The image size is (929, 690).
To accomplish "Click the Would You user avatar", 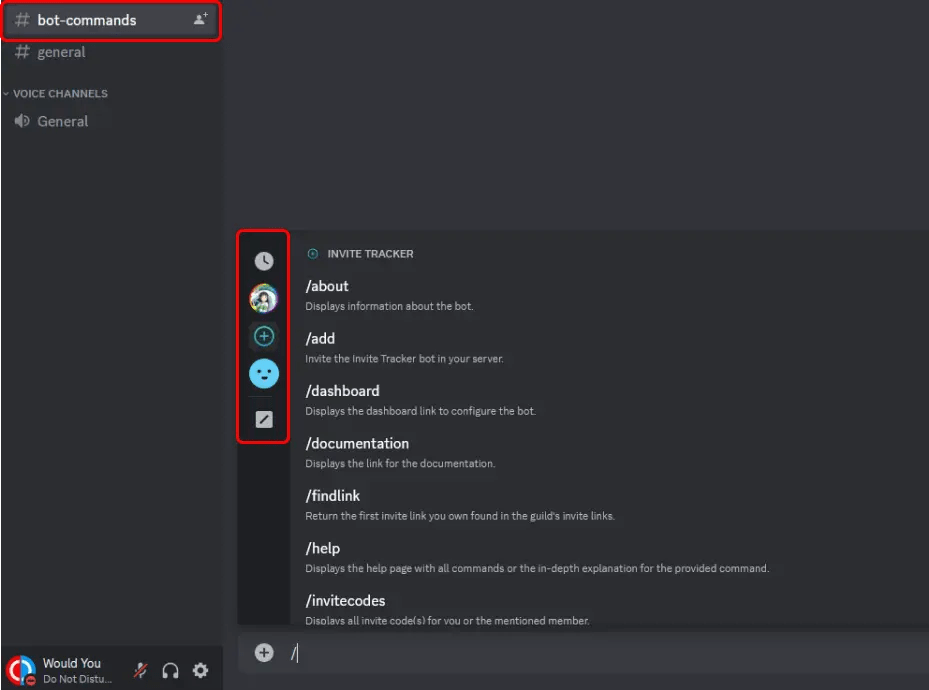I will click(x=18, y=670).
